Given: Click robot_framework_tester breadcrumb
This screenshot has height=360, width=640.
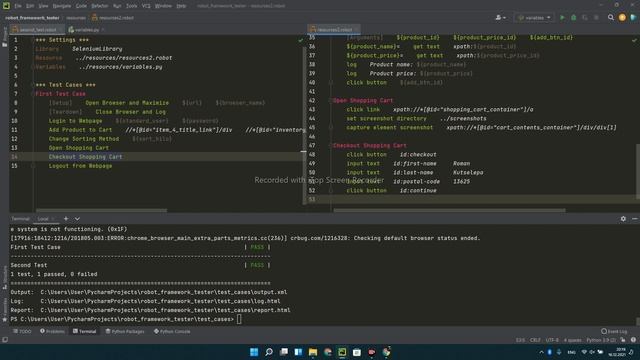Looking at the screenshot, I should click(32, 18).
